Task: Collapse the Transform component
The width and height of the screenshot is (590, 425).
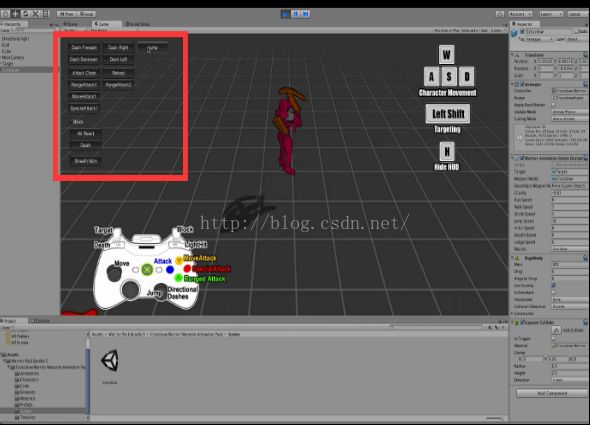Action: pyautogui.click(x=512, y=55)
